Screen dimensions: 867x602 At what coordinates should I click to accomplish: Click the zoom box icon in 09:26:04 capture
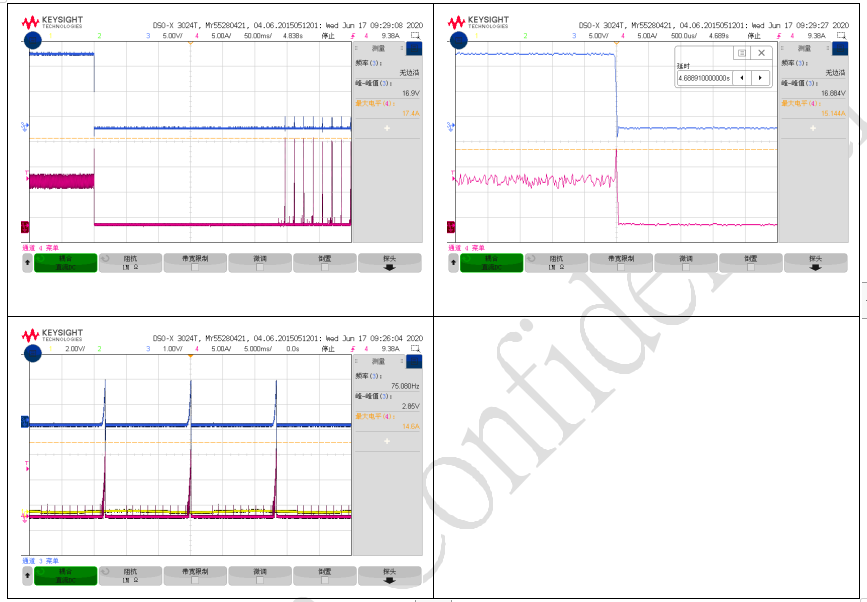coord(415,349)
